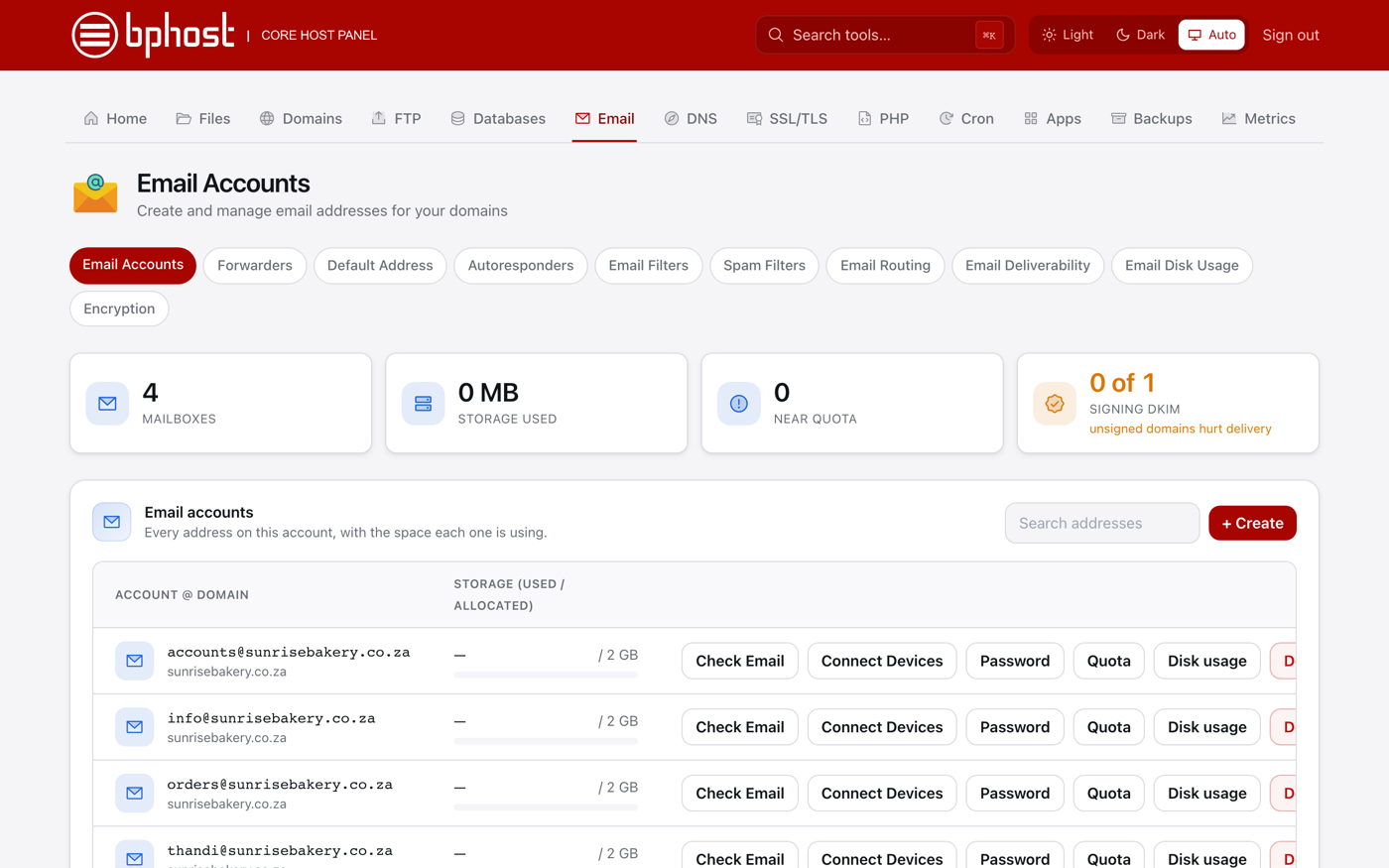This screenshot has height=868, width=1389.
Task: Click the Core Host Panel title
Action: tap(318, 35)
